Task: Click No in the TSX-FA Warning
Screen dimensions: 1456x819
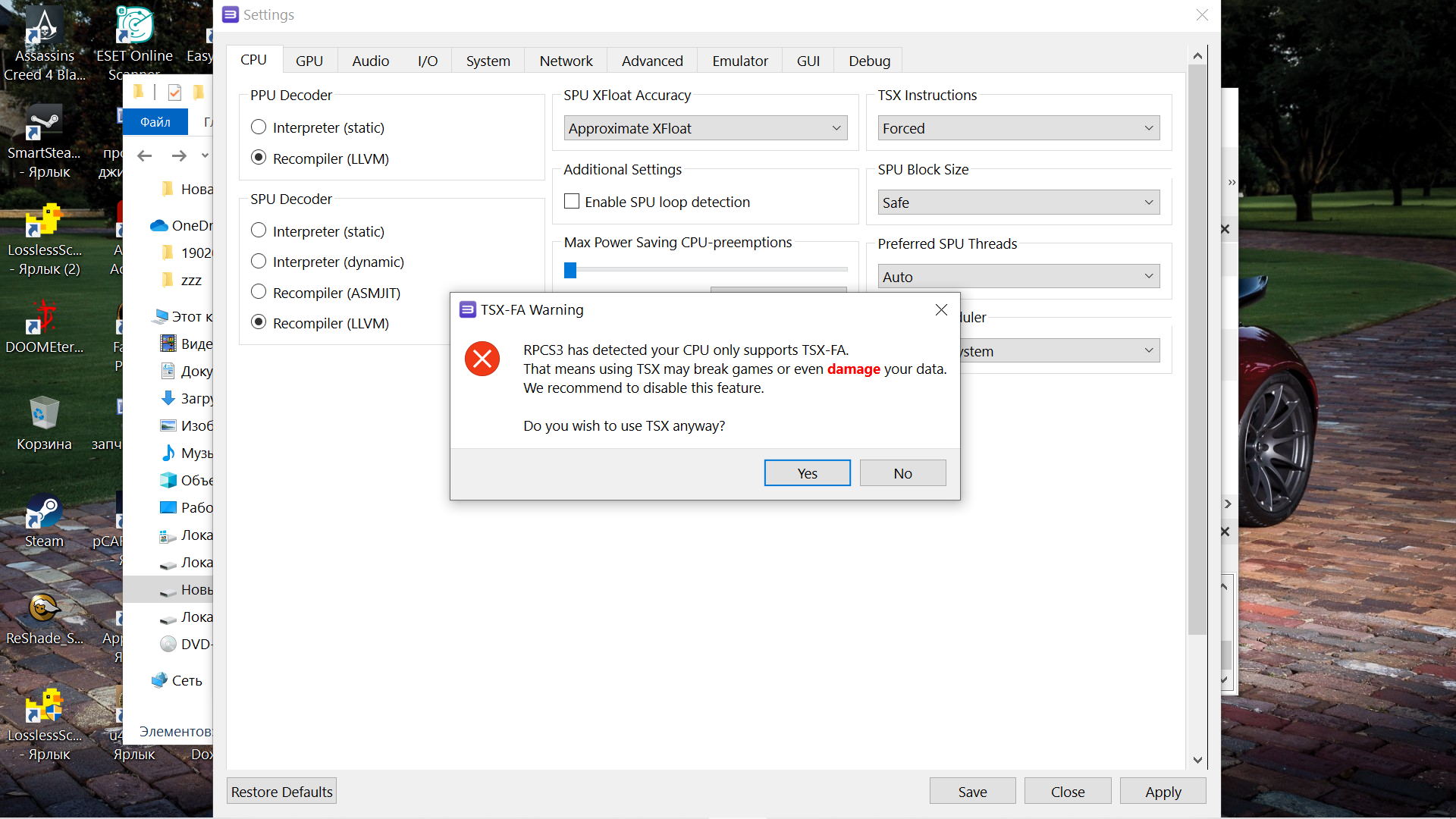Action: (x=902, y=473)
